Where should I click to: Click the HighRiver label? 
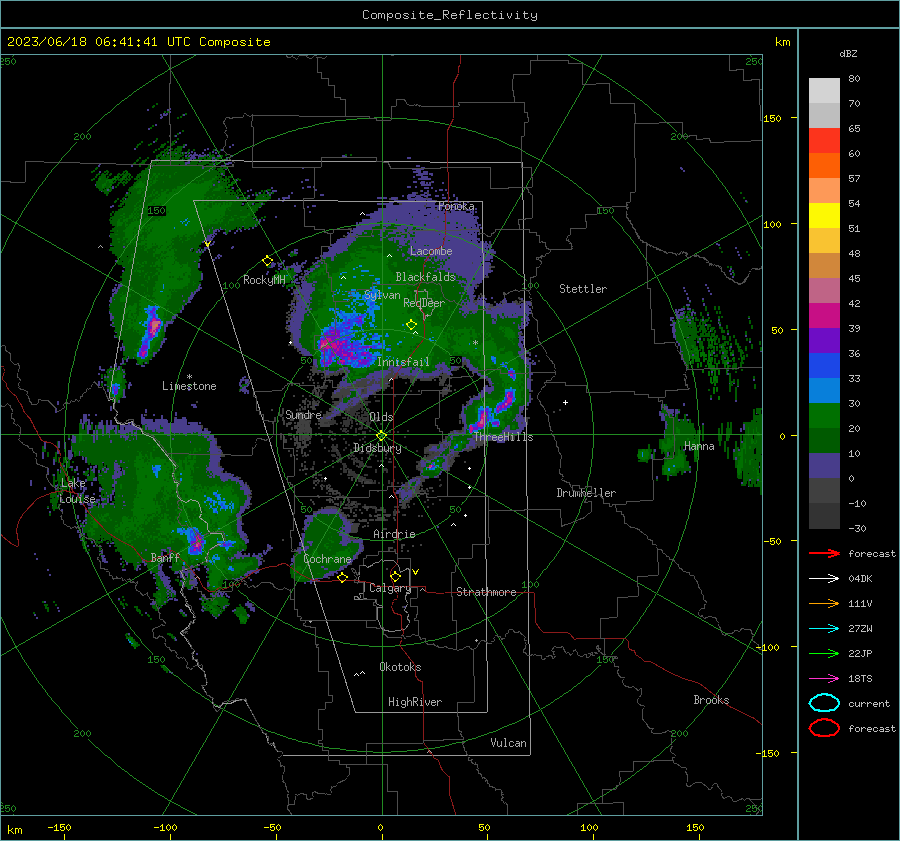click(x=415, y=702)
